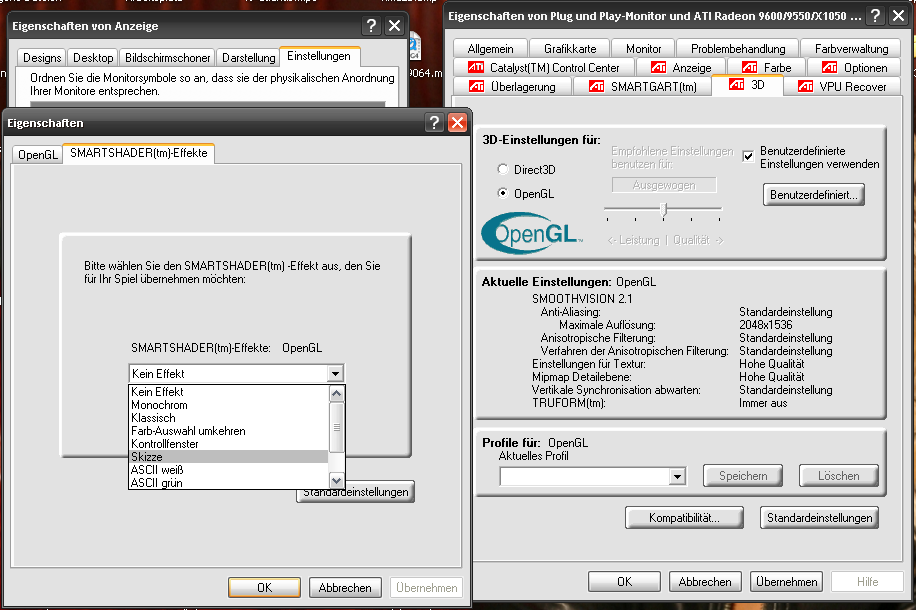Open the Bildschirmschoner tab
Screen dimensions: 916x610
click(x=167, y=57)
